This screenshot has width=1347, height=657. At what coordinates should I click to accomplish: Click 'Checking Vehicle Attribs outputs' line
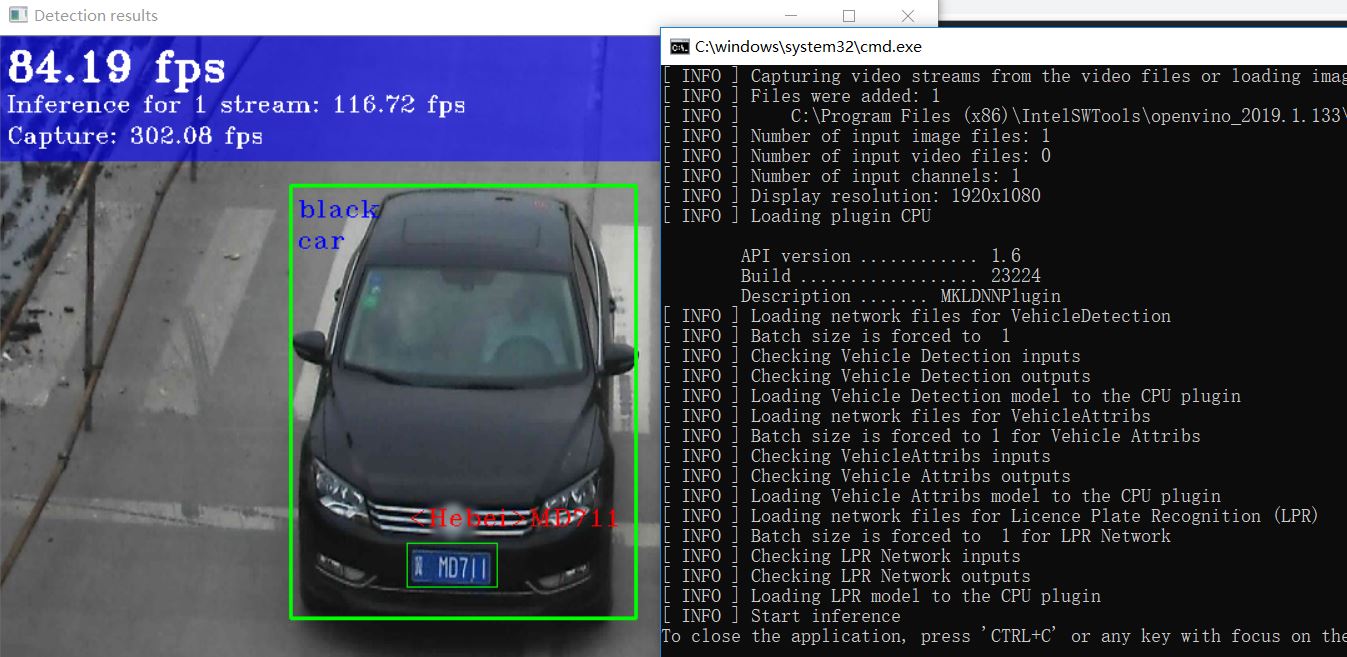(x=866, y=476)
